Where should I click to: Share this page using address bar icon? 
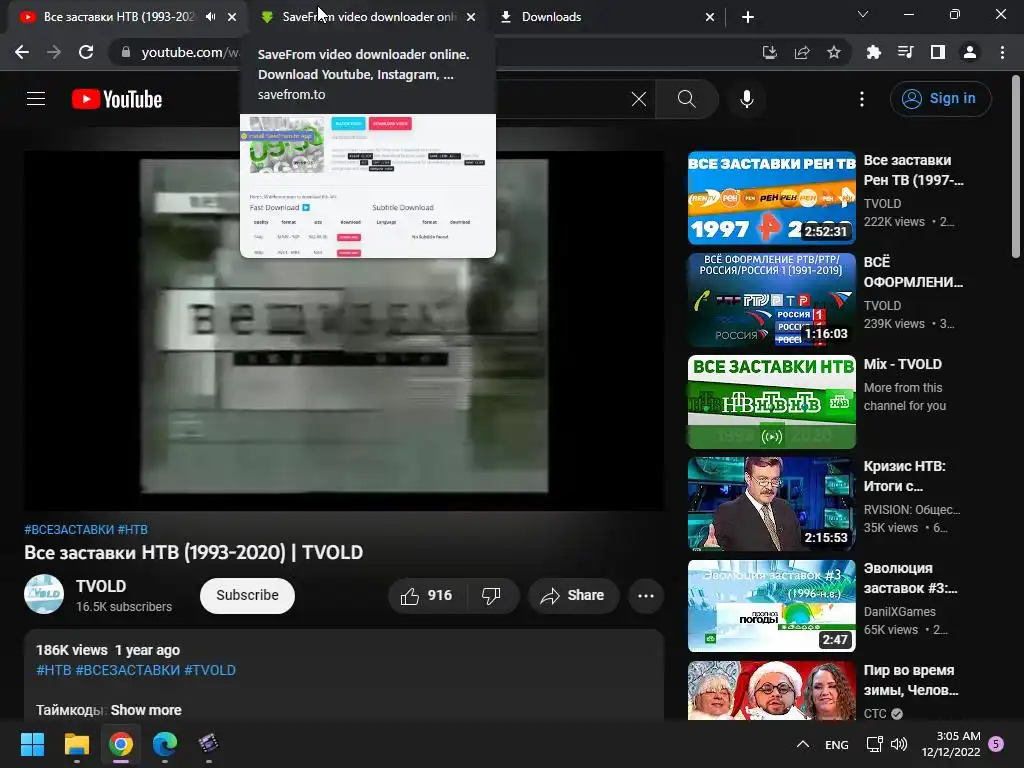pos(802,52)
